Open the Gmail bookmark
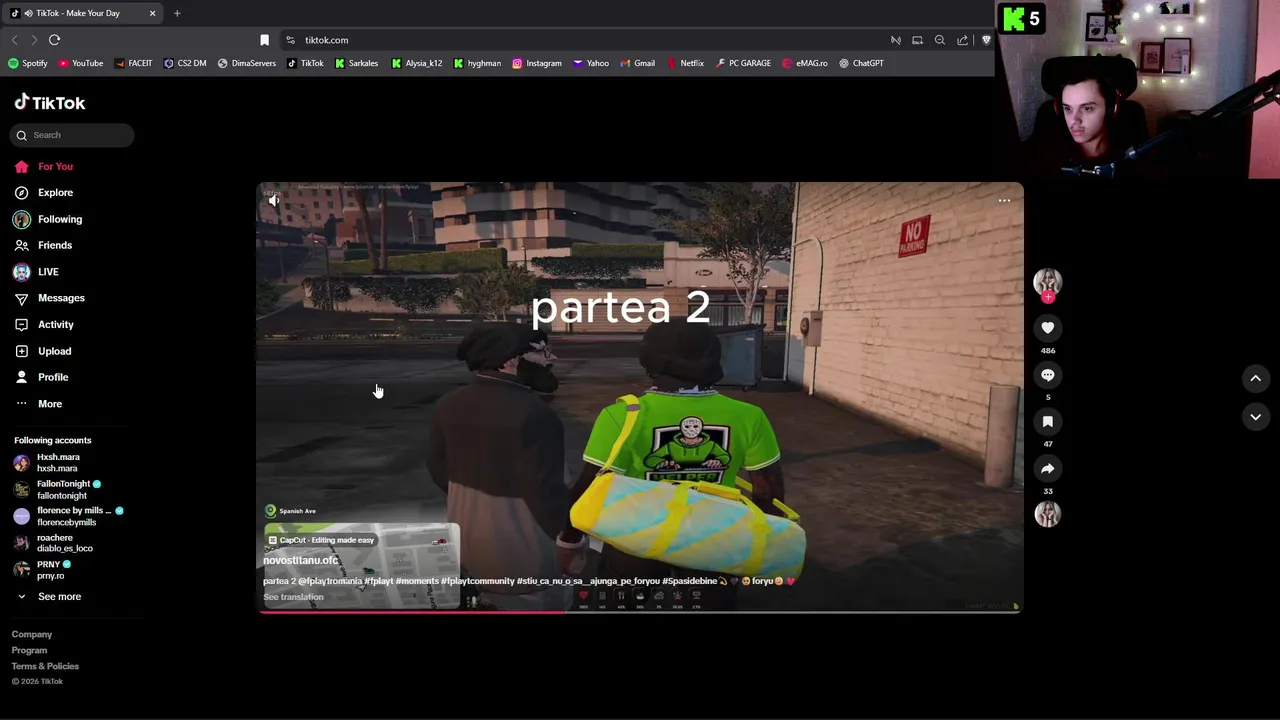Viewport: 1280px width, 720px height. tap(637, 63)
